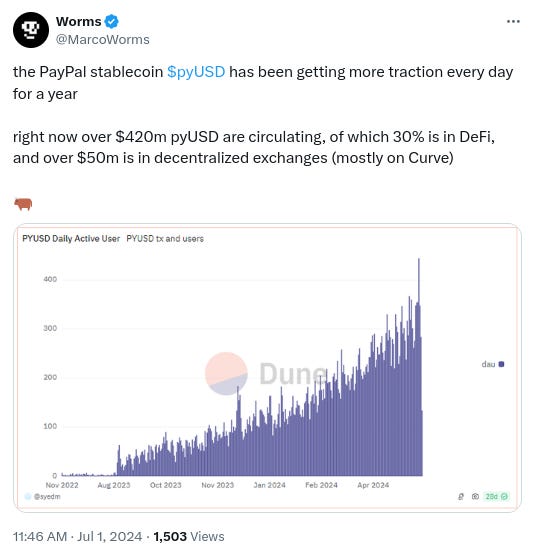Click the 1,503 Views count
The height and width of the screenshot is (555, 533).
coord(189,537)
